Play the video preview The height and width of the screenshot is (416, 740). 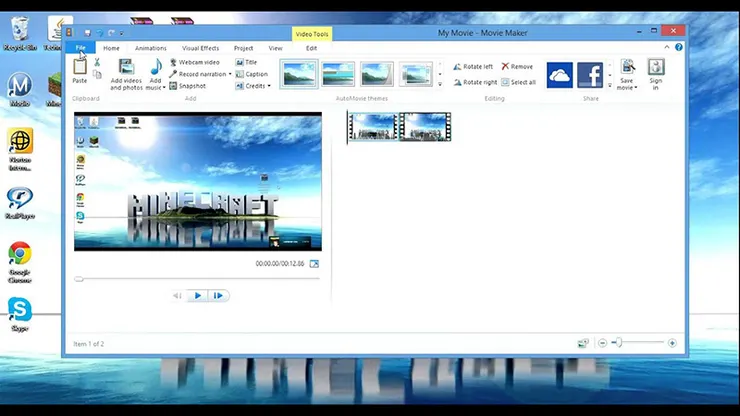(x=197, y=296)
